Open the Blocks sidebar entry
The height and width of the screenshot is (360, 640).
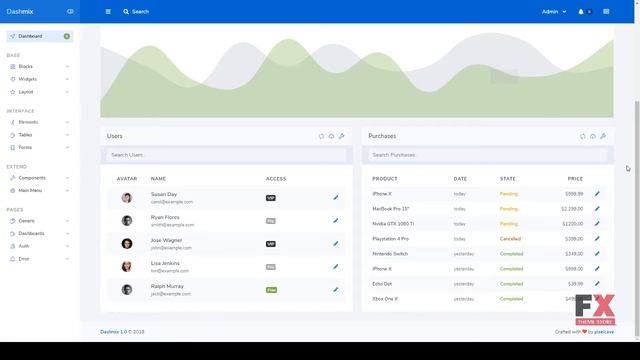pos(40,67)
